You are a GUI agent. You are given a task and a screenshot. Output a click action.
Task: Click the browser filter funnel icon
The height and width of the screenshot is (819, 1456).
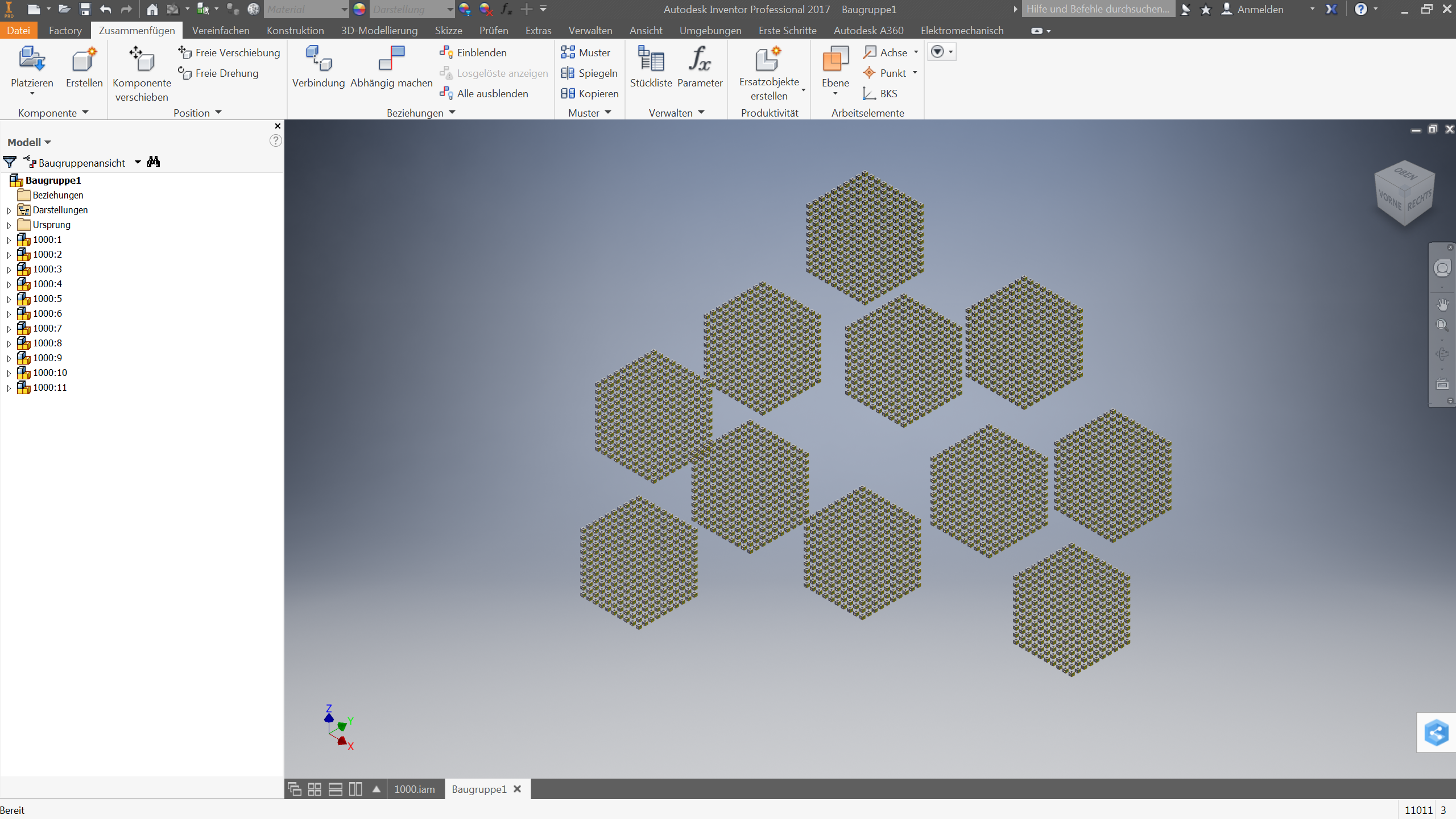point(10,162)
